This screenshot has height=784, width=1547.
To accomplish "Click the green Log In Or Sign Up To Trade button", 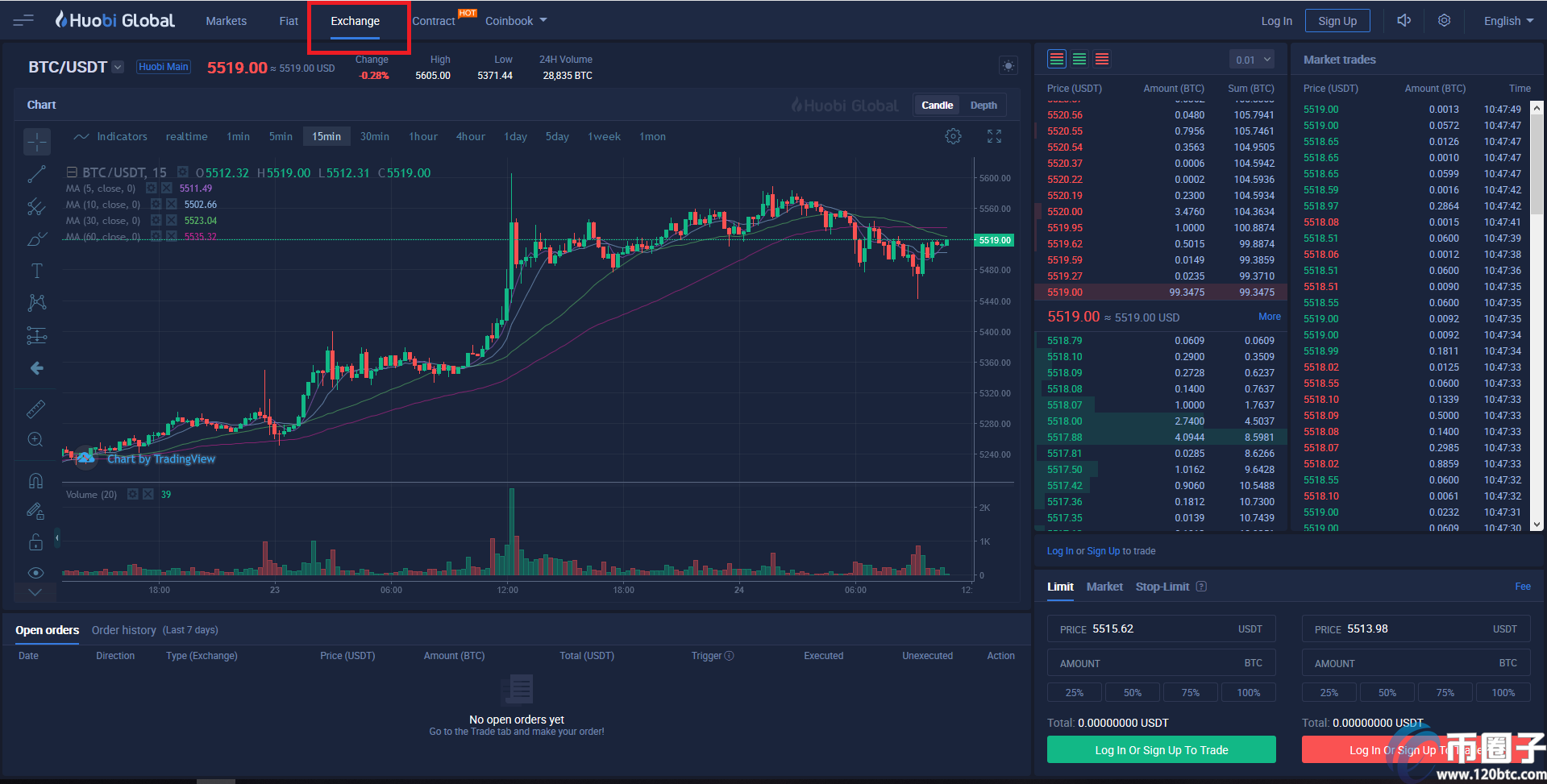I will pyautogui.click(x=1161, y=750).
